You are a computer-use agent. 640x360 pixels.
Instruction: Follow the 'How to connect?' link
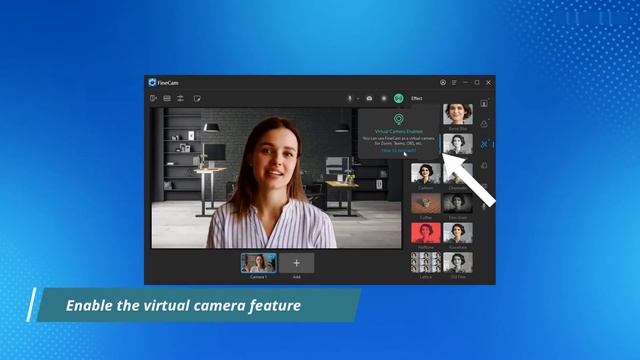tap(398, 150)
